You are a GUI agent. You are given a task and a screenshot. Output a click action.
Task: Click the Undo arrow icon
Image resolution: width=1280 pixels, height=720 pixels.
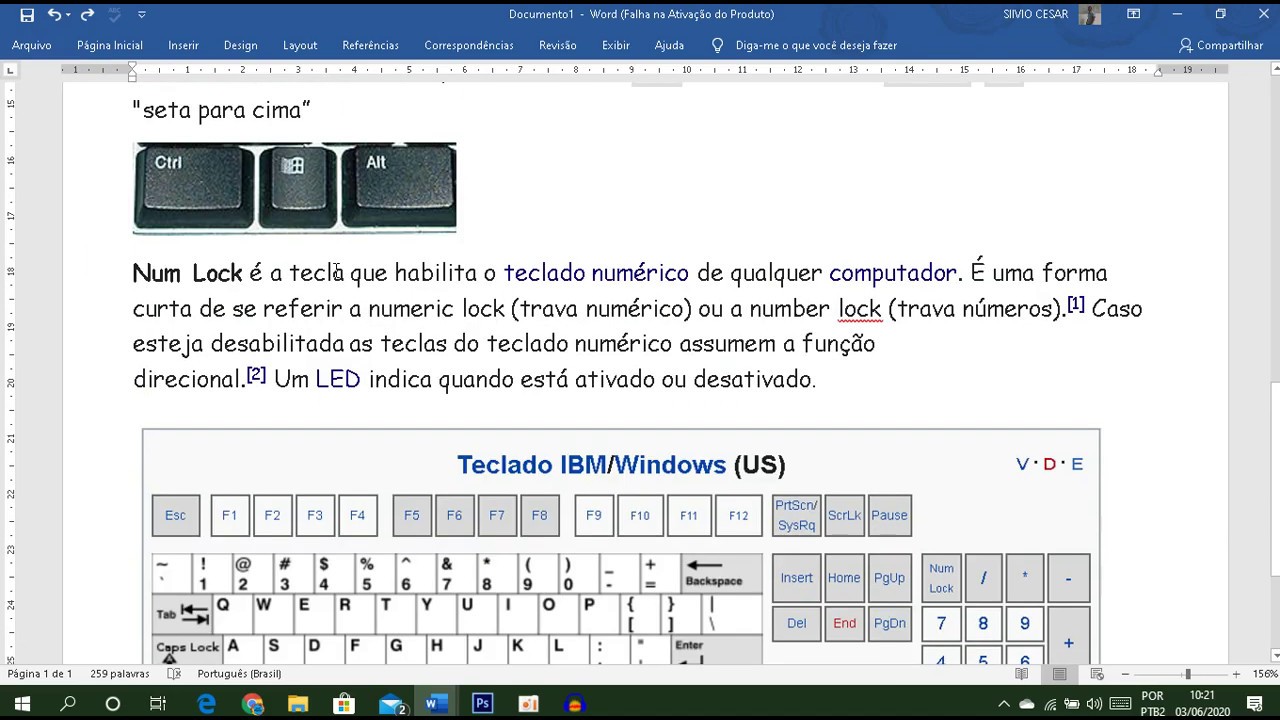coord(54,15)
